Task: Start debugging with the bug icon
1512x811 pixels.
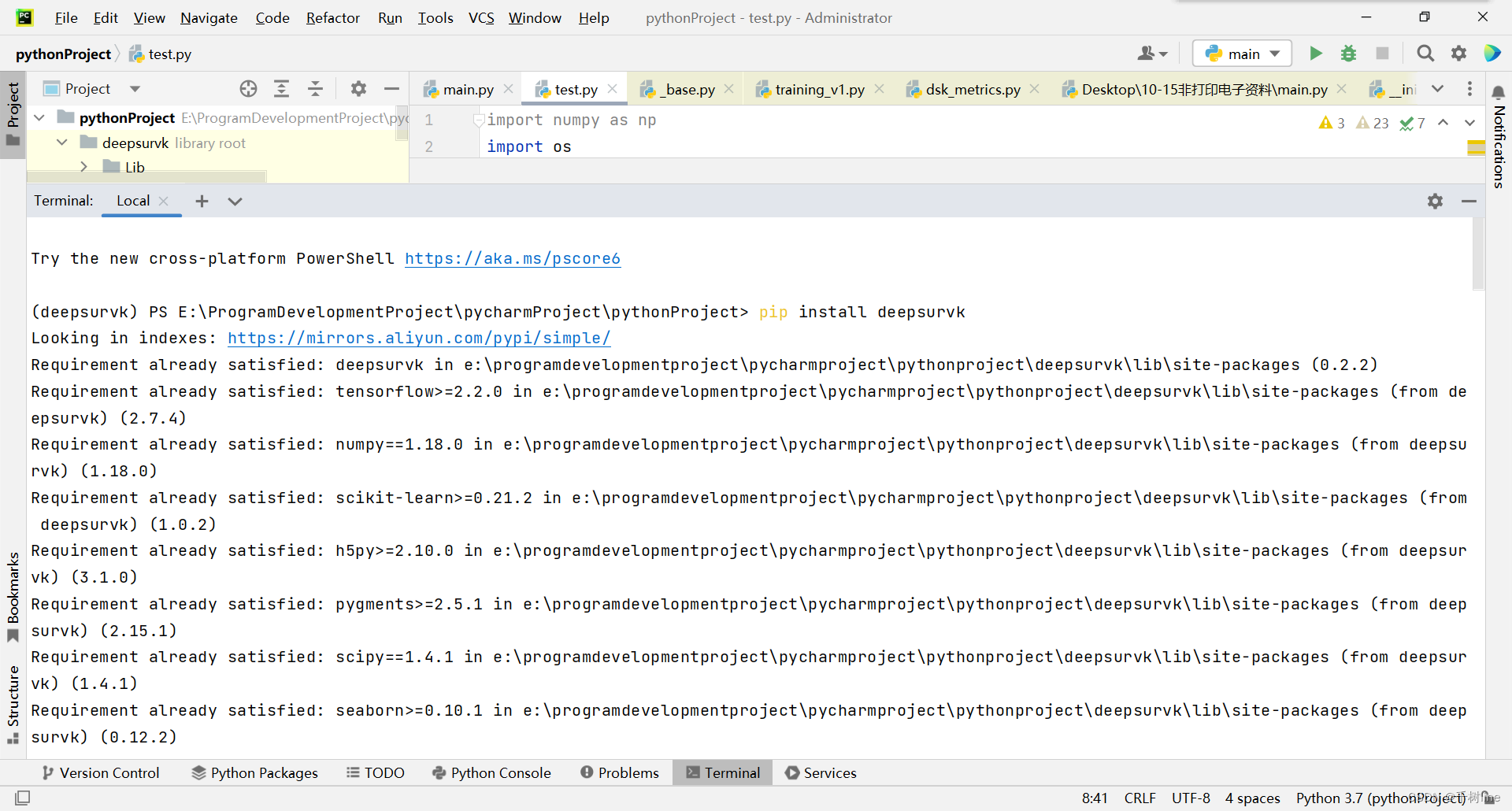Action: (x=1348, y=54)
